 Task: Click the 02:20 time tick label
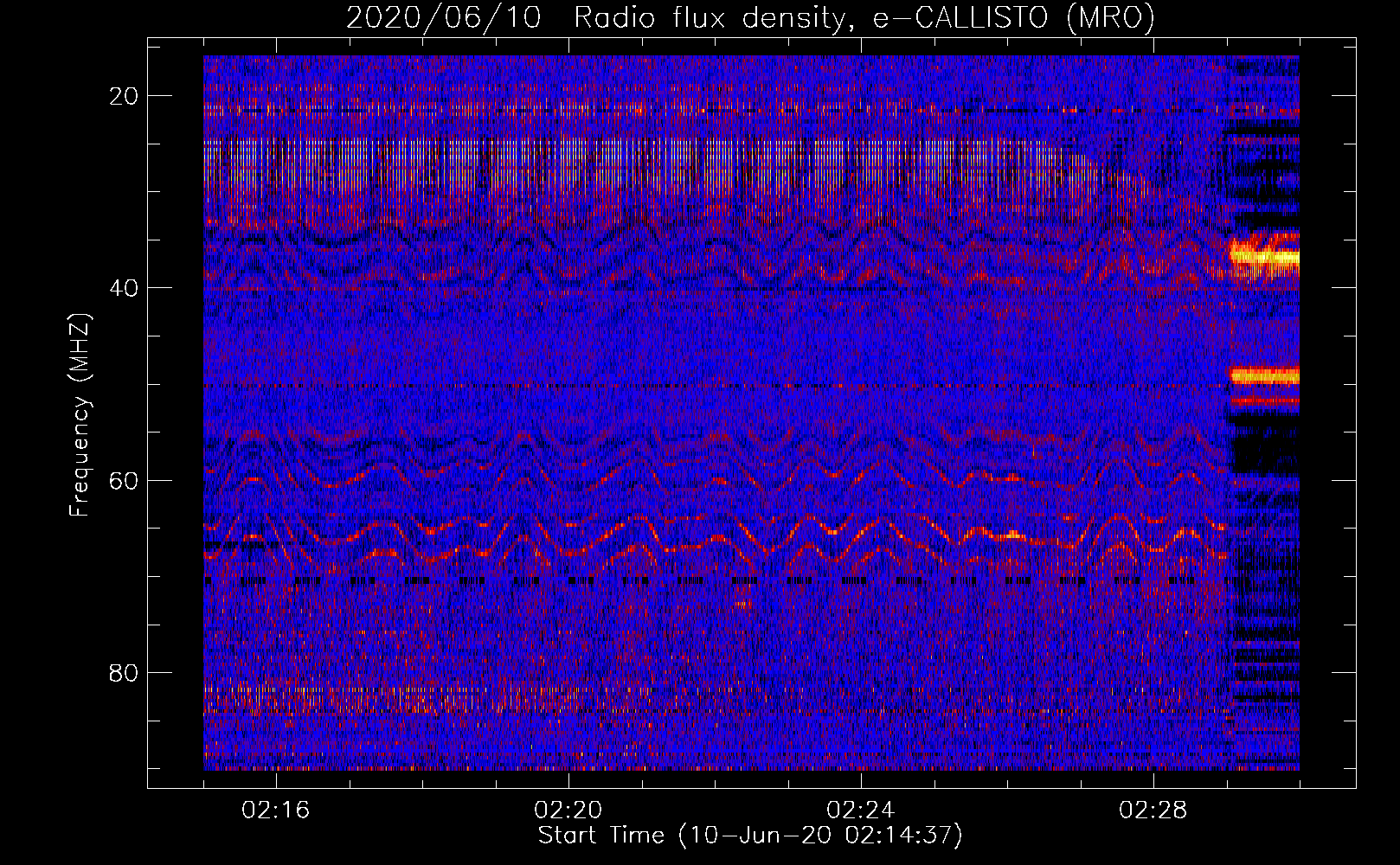568,811
